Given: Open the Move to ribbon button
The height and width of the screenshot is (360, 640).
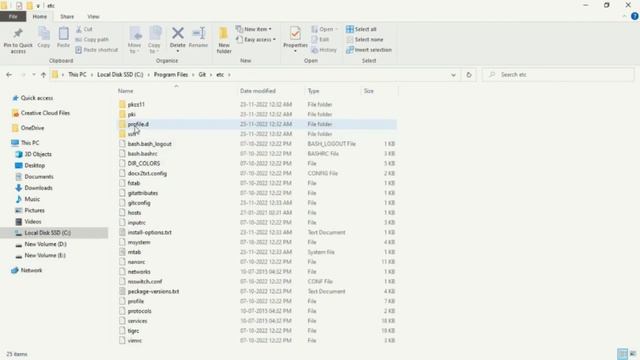Looking at the screenshot, I should point(135,40).
